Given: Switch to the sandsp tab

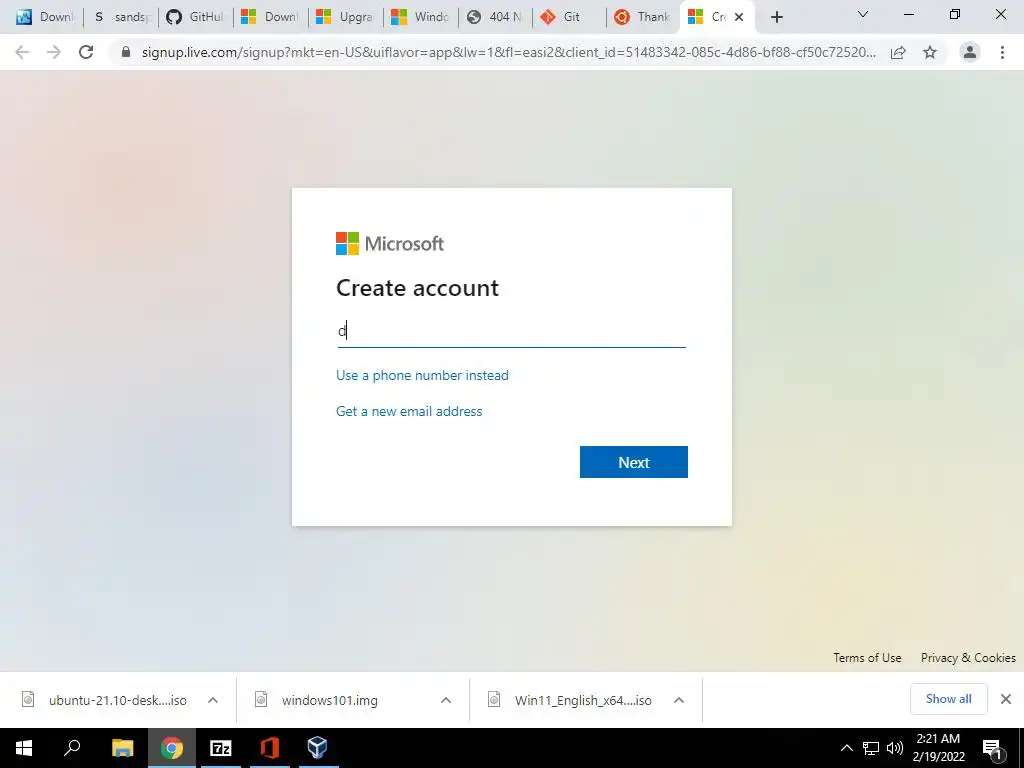Looking at the screenshot, I should pos(121,17).
